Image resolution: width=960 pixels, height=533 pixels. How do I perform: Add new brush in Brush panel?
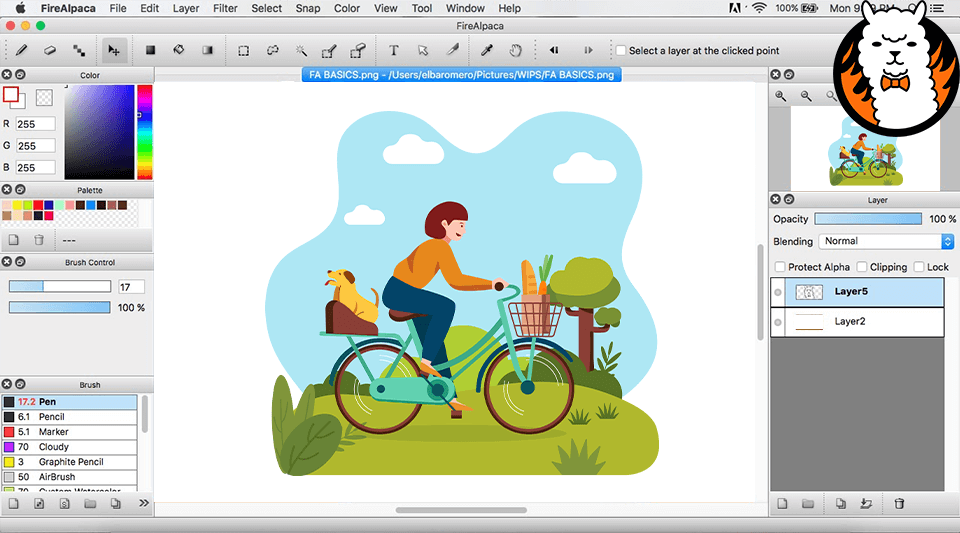13,504
